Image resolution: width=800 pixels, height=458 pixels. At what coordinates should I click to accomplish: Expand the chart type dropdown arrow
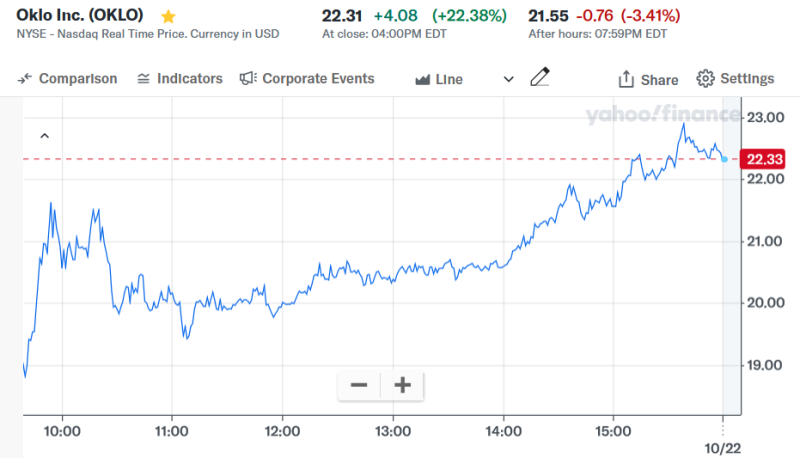(508, 78)
